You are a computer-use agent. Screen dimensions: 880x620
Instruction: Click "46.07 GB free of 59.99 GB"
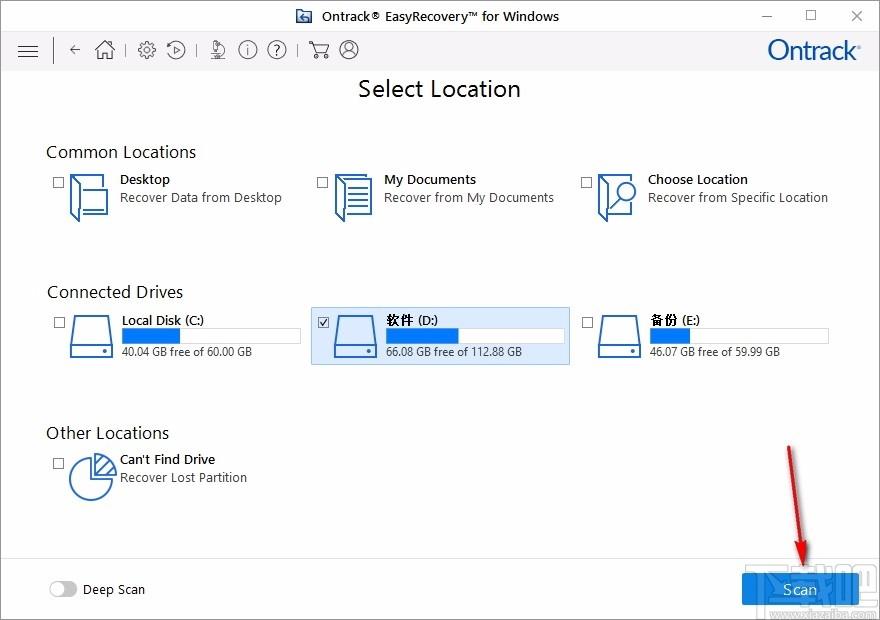(715, 352)
